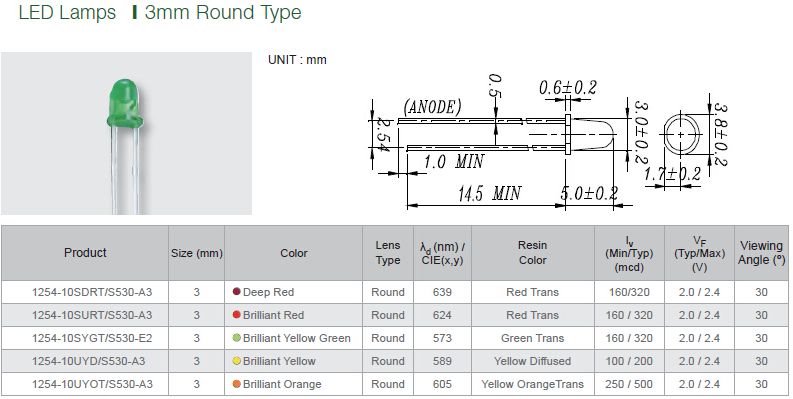The height and width of the screenshot is (399, 793).
Task: Click the LED dimension drawing with ANODE label
Action: [501, 142]
